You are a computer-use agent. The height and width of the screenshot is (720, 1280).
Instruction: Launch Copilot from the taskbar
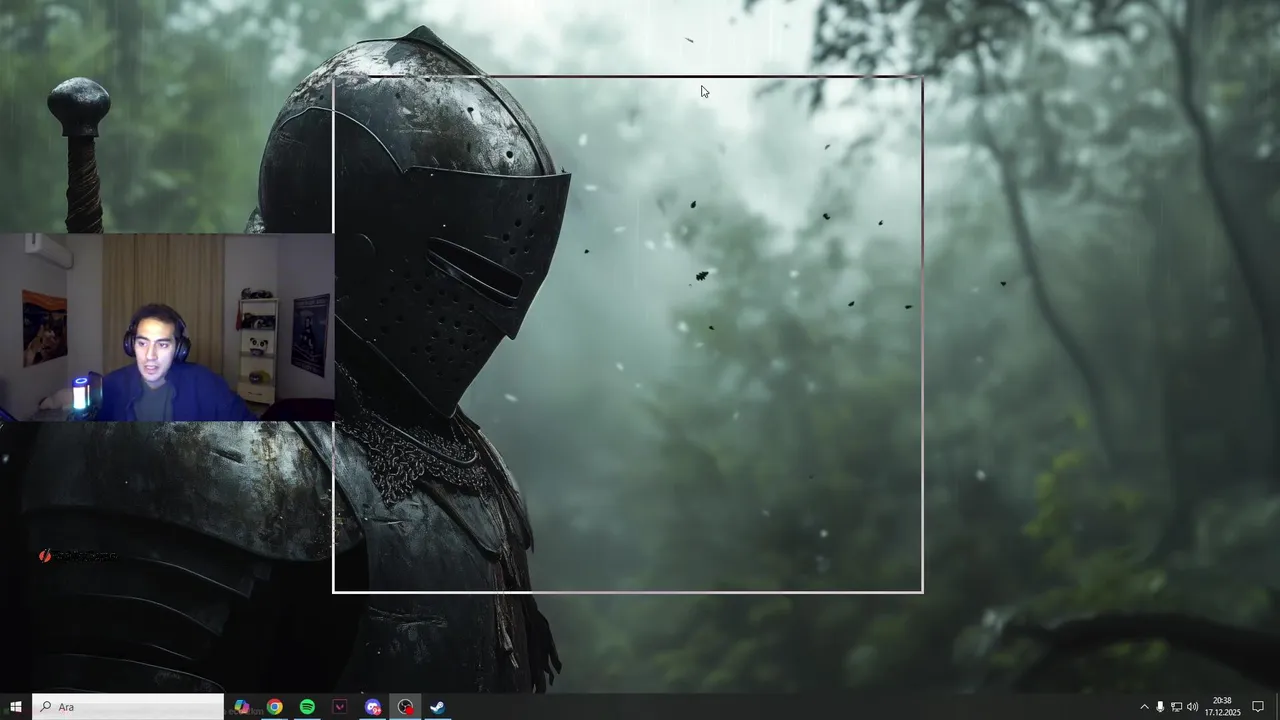click(241, 707)
